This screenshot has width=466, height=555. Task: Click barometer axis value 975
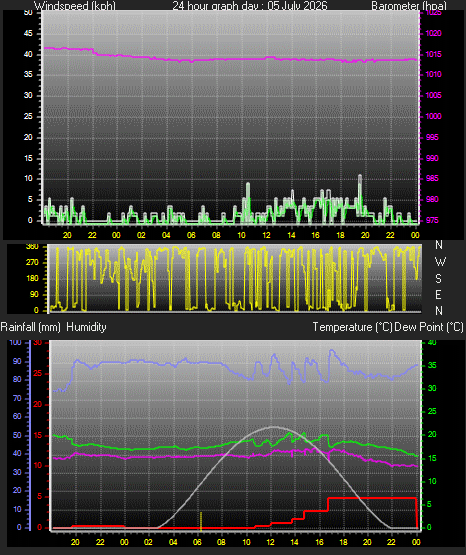(x=432, y=220)
